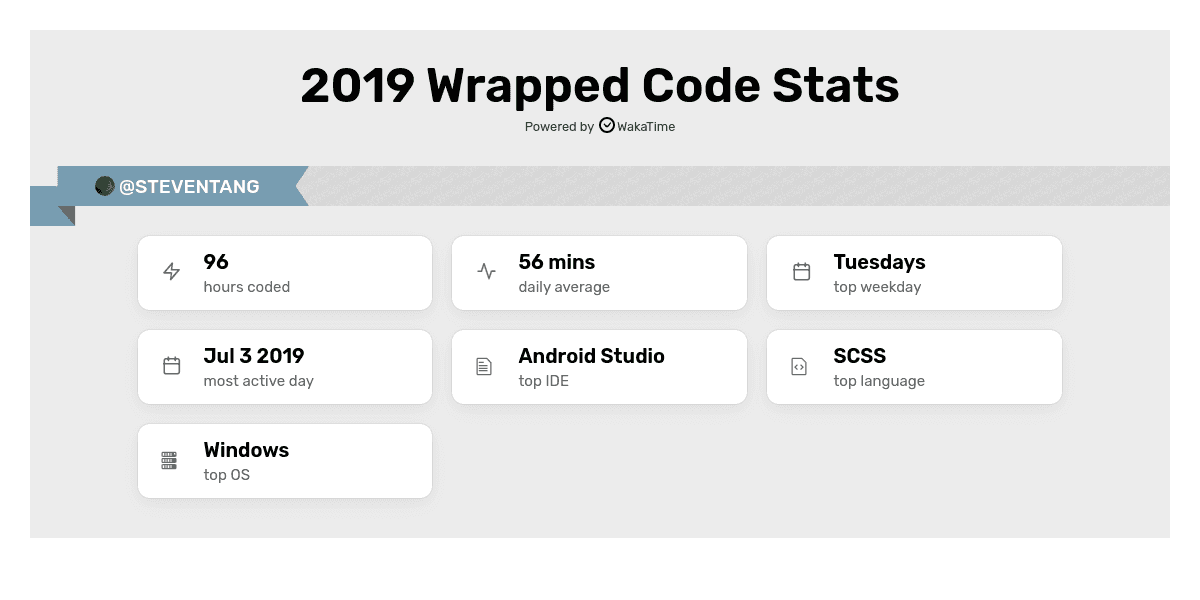
Task: Click the Powered by text label
Action: (x=559, y=127)
